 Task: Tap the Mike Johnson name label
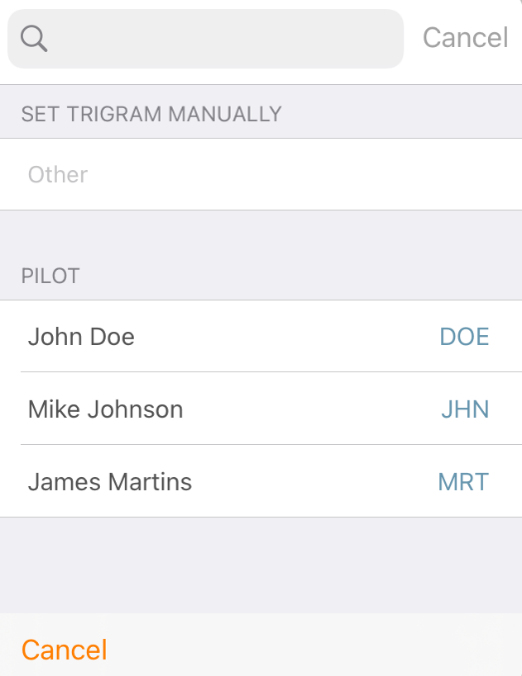pyautogui.click(x=106, y=409)
